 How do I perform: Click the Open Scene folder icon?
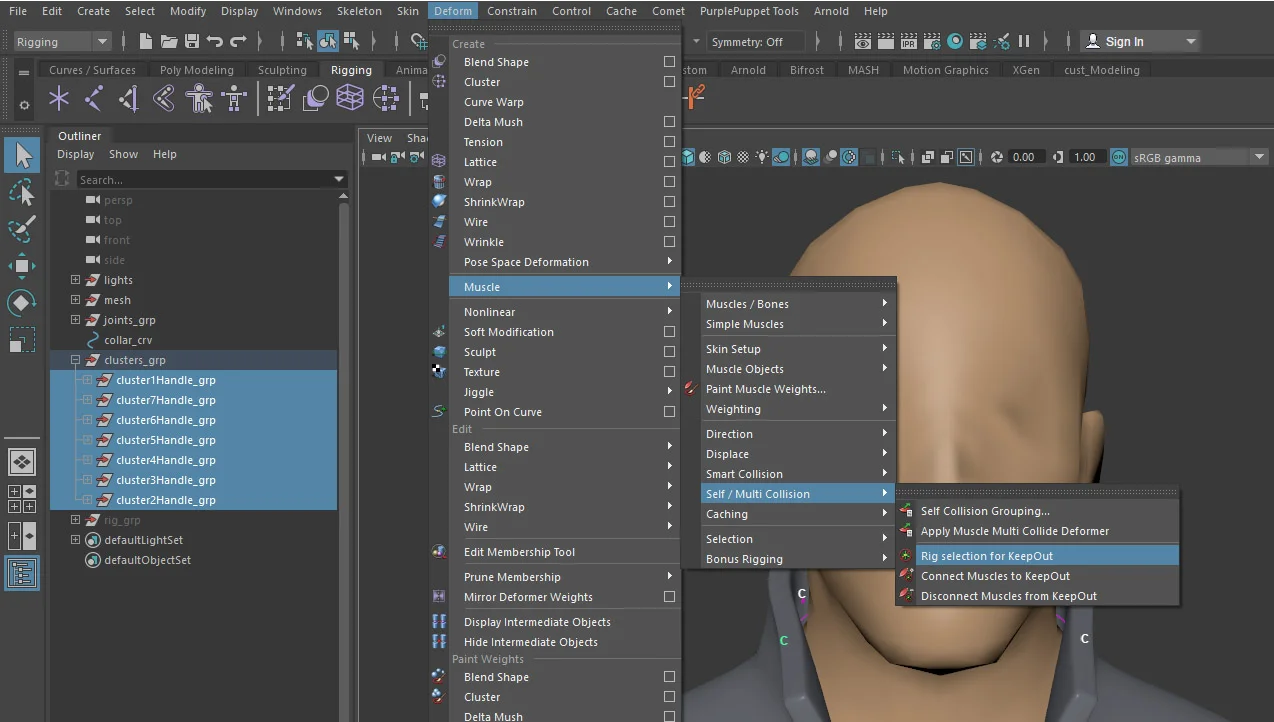169,41
